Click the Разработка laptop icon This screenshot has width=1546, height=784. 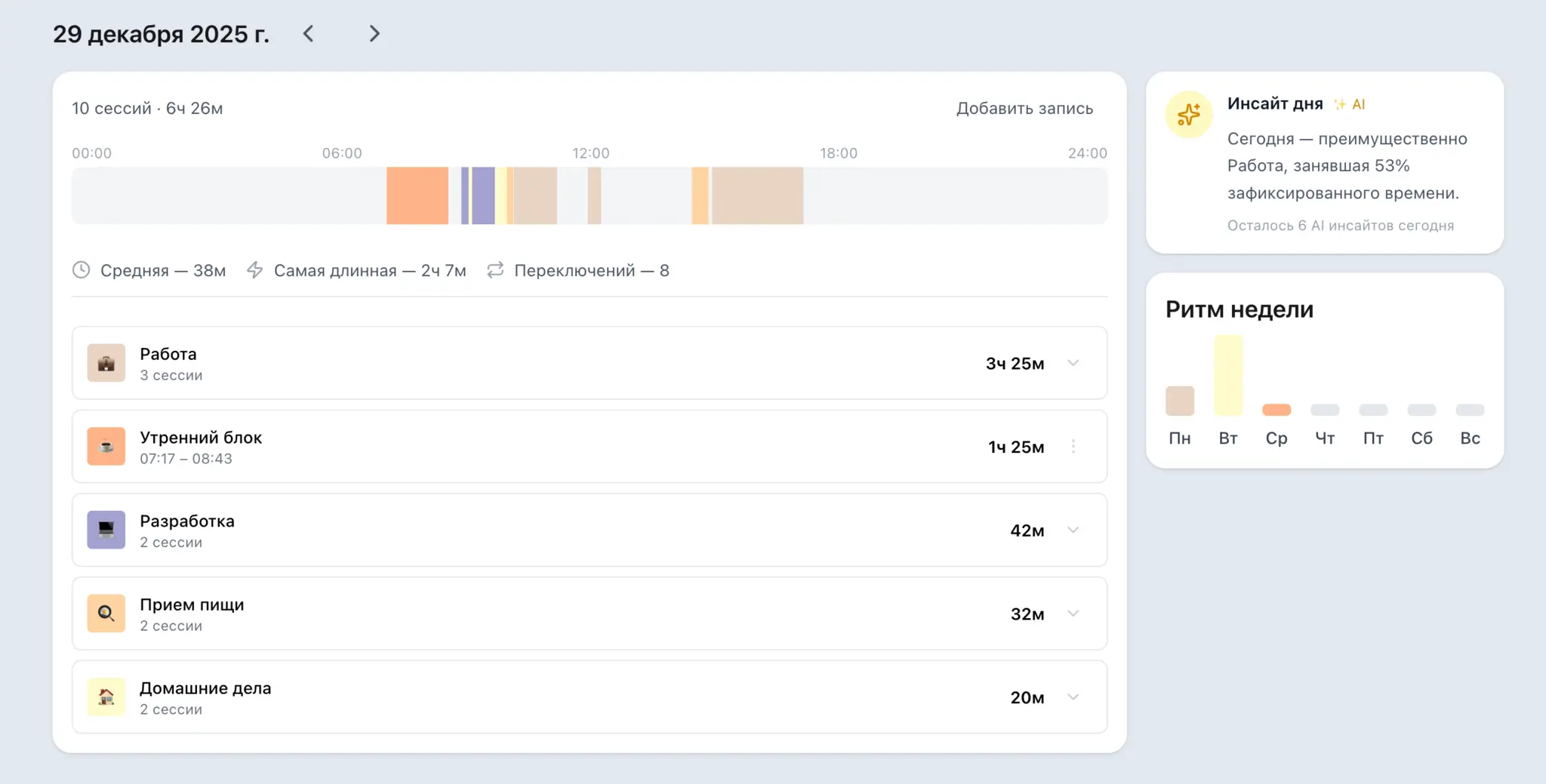[x=106, y=530]
